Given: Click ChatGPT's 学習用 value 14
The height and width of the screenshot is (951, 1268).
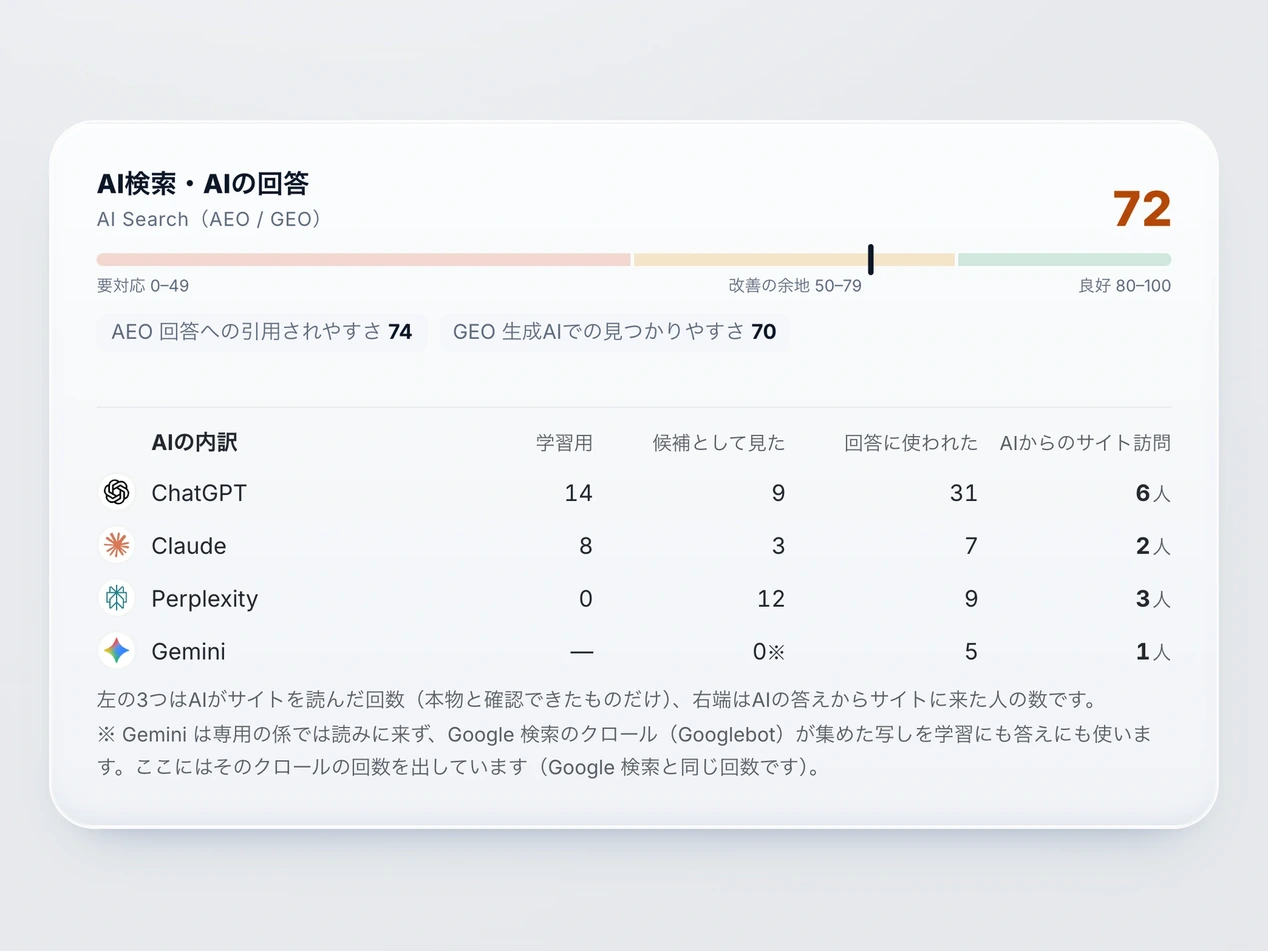Looking at the screenshot, I should [578, 493].
